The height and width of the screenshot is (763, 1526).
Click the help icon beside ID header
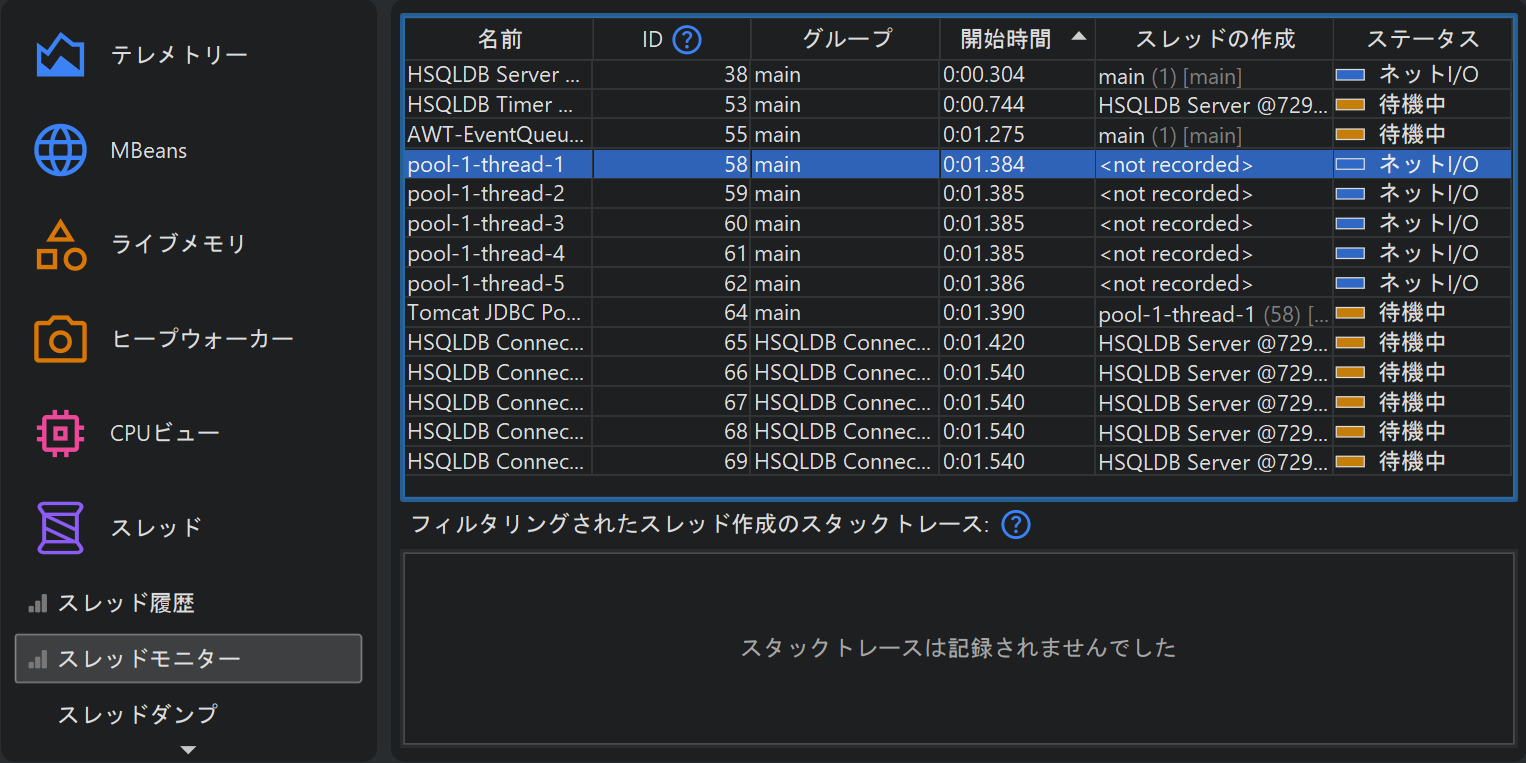[x=687, y=40]
